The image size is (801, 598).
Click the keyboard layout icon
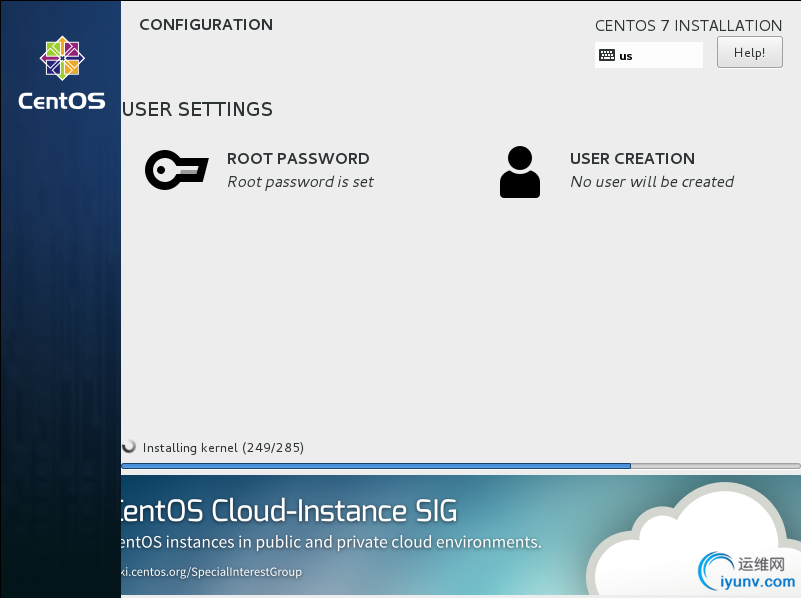click(607, 55)
